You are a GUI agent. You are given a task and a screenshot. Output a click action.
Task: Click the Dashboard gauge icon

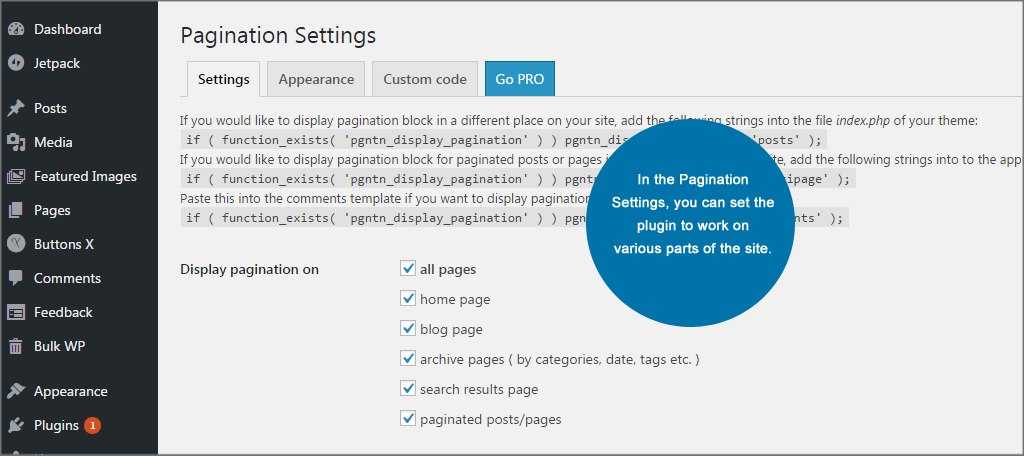(x=16, y=29)
